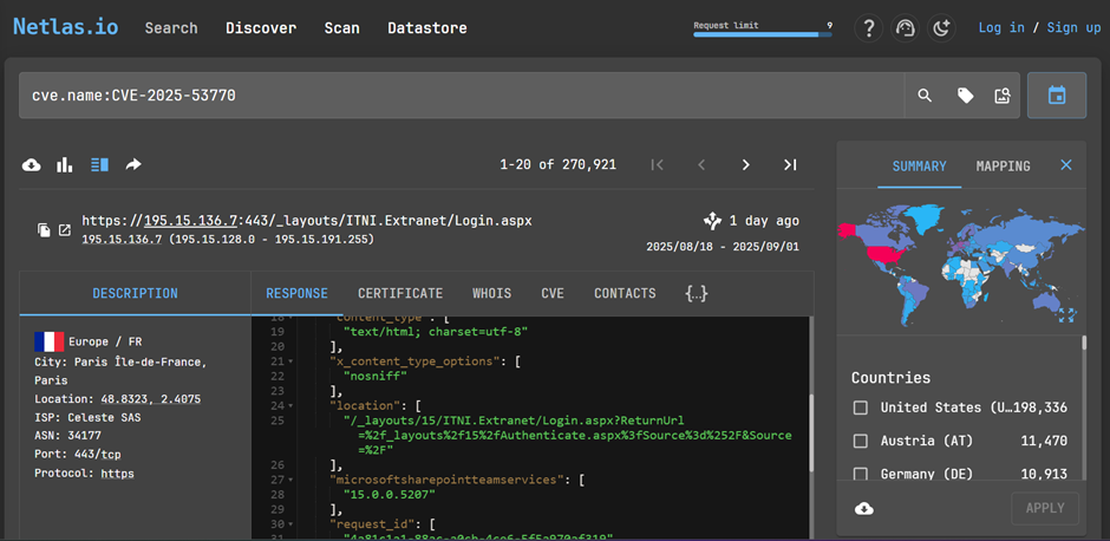Switch to the WHOIS tab
Viewport: 1110px width, 541px height.
[492, 293]
